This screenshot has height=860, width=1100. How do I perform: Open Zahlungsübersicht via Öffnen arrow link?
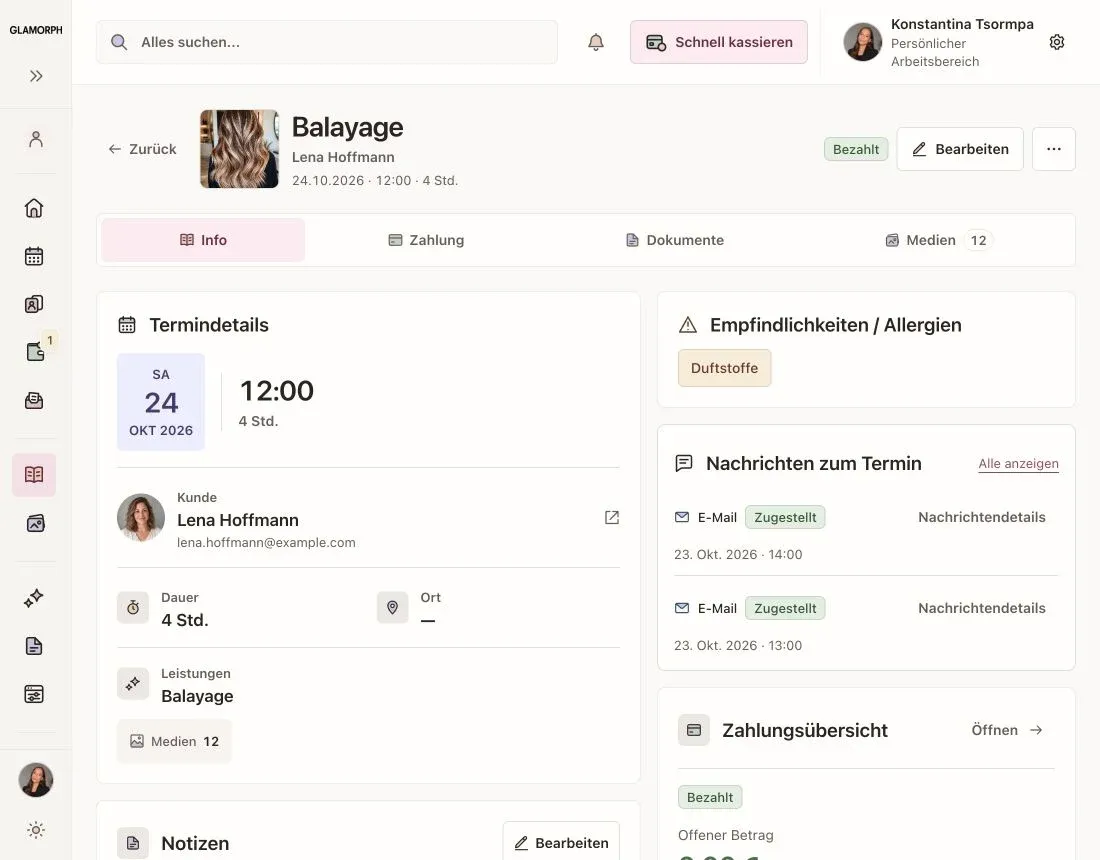(1007, 730)
